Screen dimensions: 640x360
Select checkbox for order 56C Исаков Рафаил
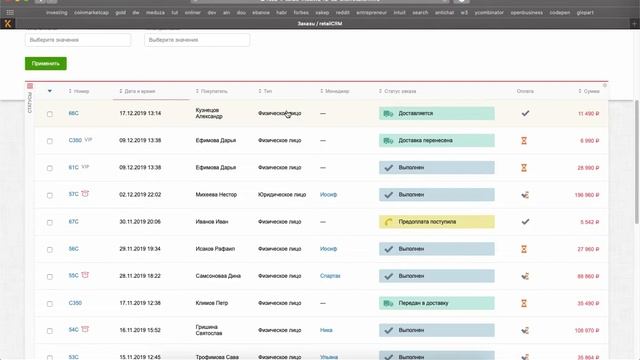click(x=50, y=249)
